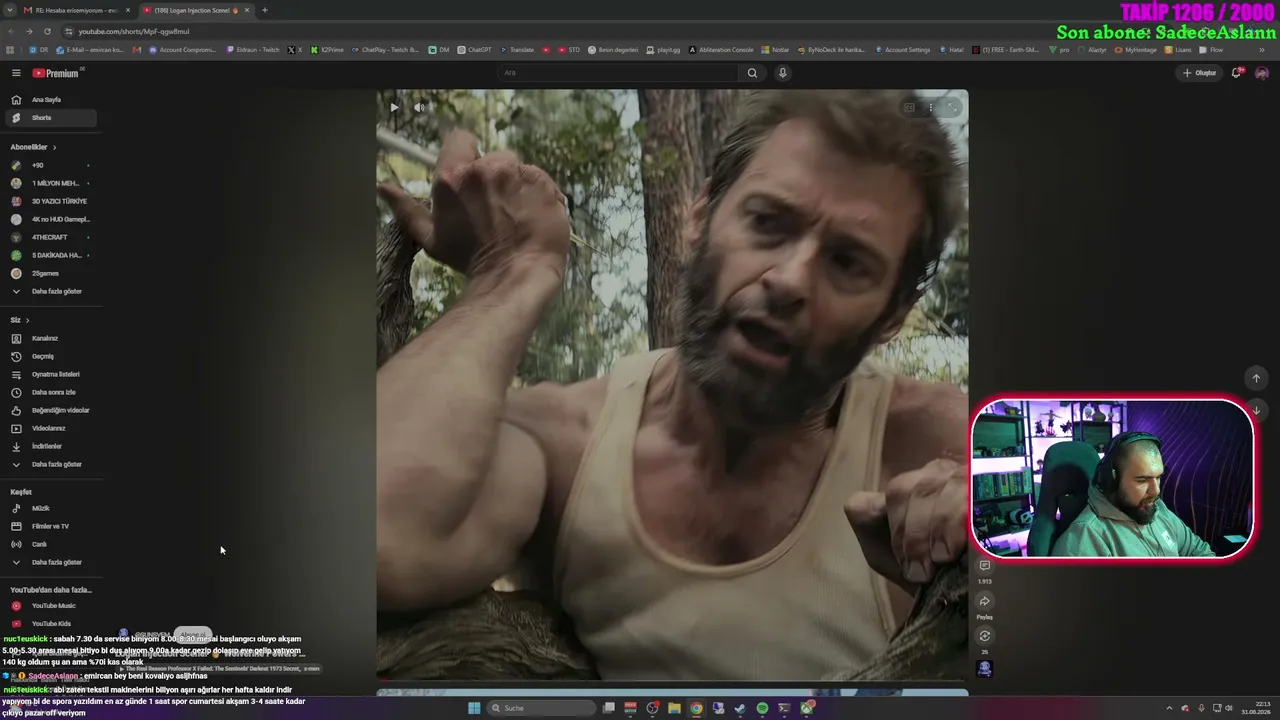Viewport: 1280px width, 720px height.
Task: Open Chrome from the taskbar
Action: pyautogui.click(x=696, y=708)
